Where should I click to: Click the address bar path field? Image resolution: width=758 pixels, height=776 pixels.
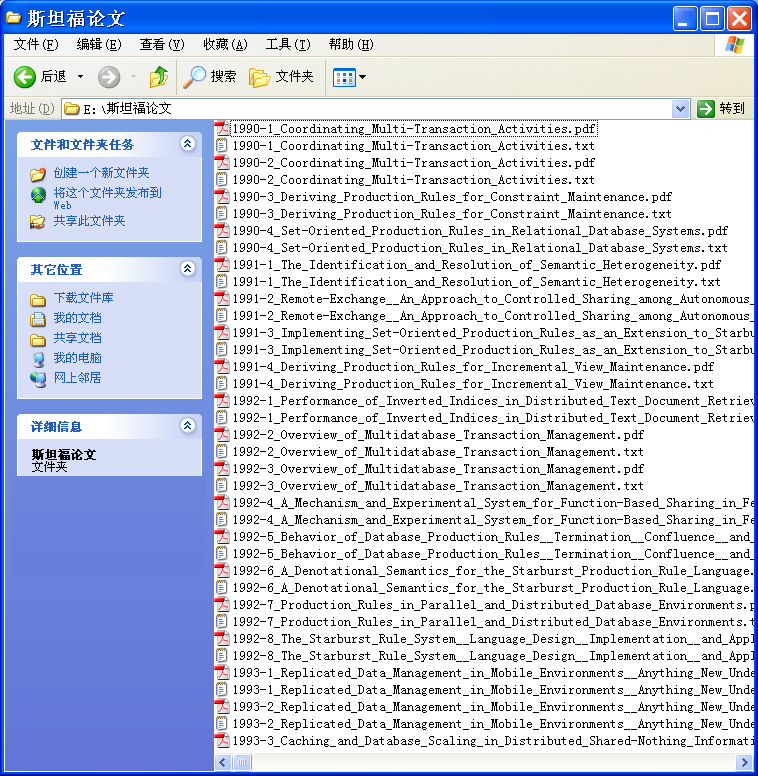[x=380, y=108]
